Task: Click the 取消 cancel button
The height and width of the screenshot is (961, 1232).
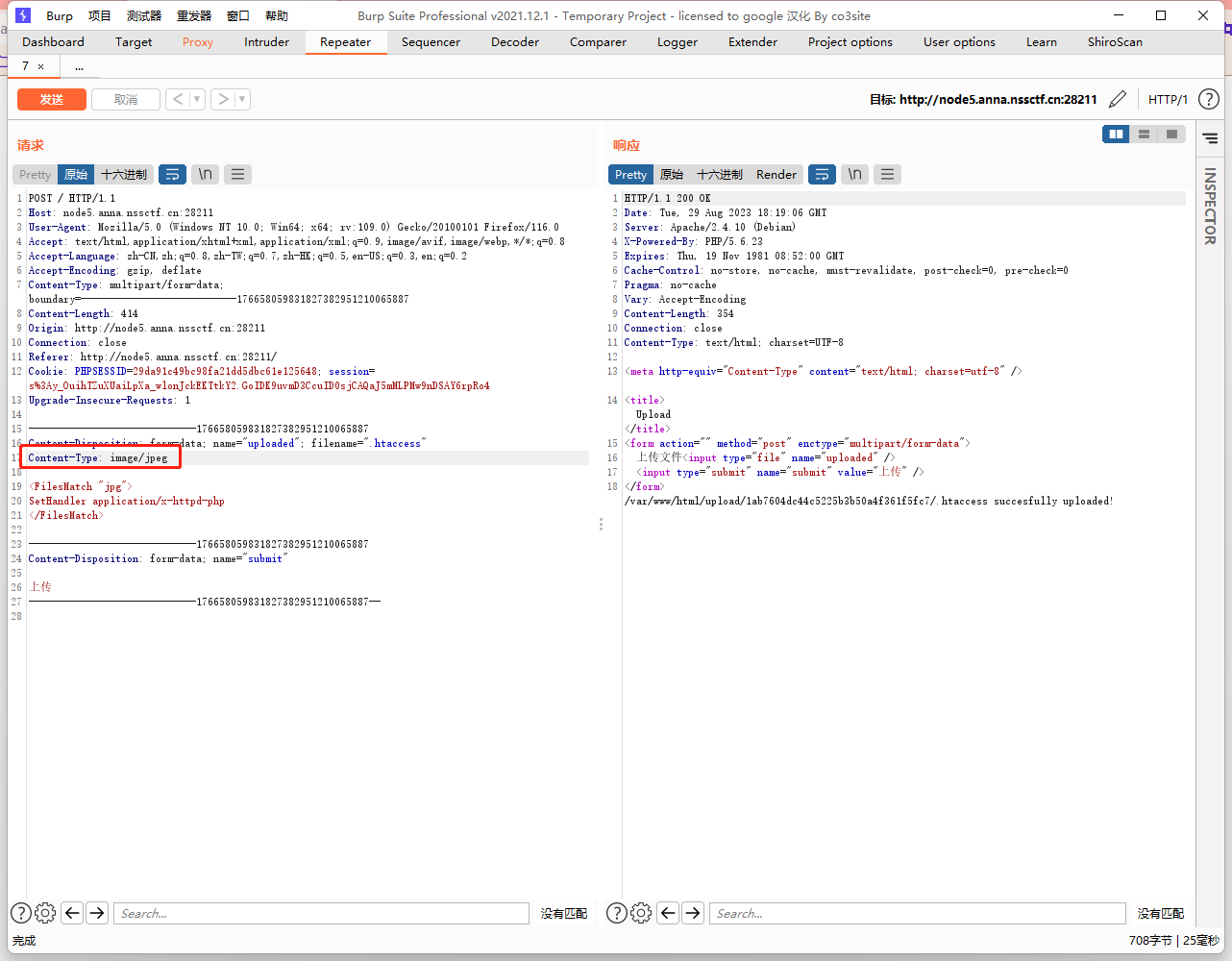Action: 126,99
